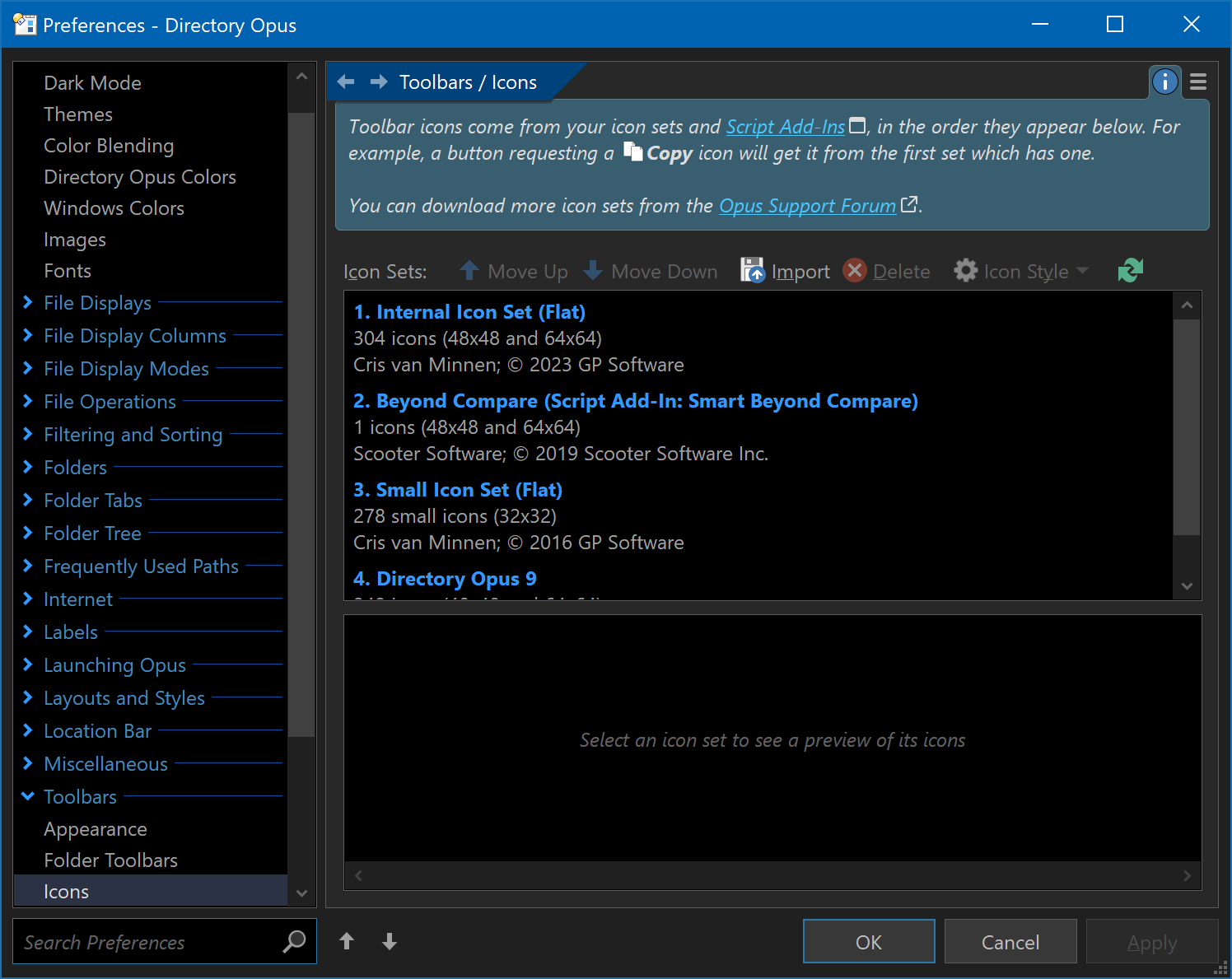The height and width of the screenshot is (979, 1232).
Task: Open the Opus Support Forum link
Action: 807,206
